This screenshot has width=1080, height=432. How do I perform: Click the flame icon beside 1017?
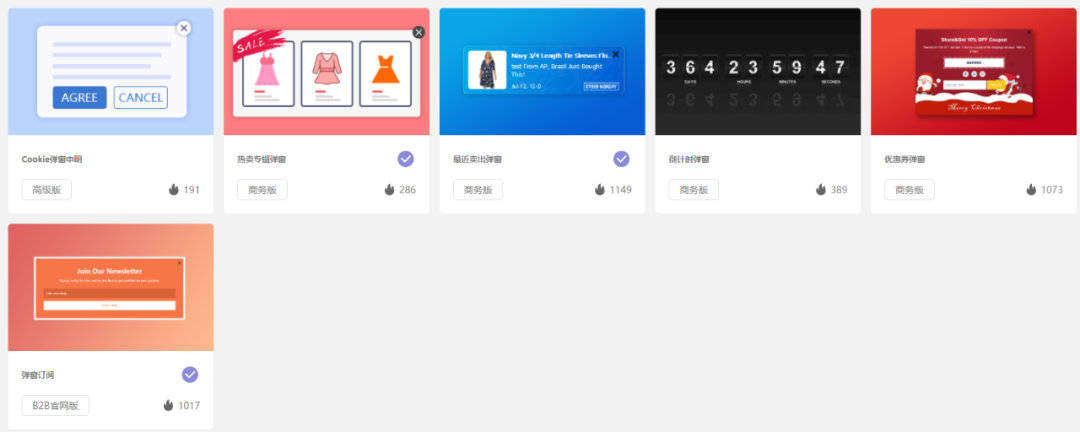pyautogui.click(x=169, y=405)
